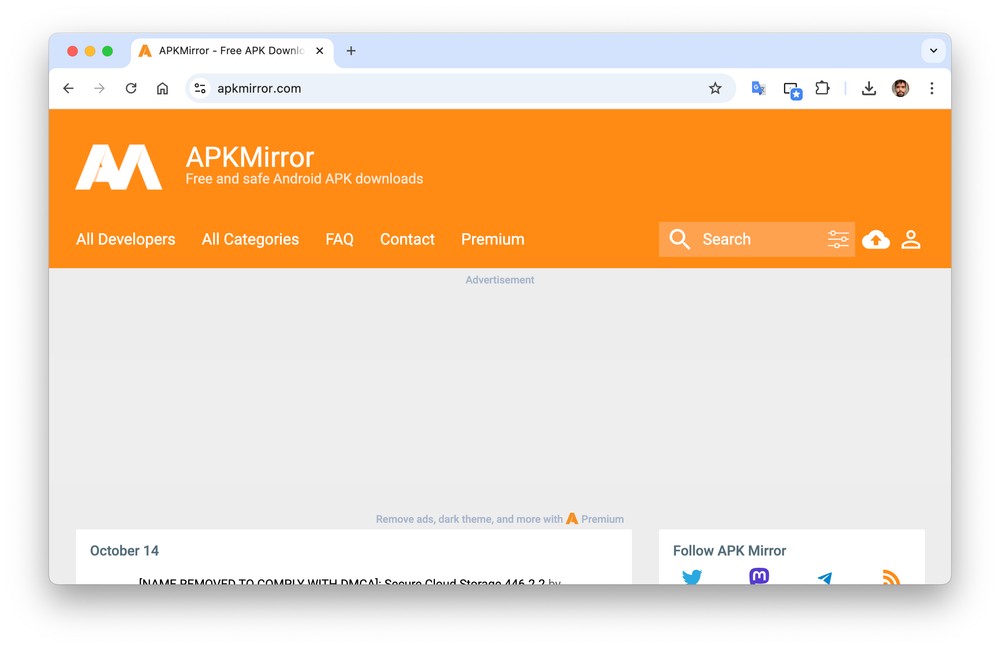Image resolution: width=1000 pixels, height=649 pixels.
Task: Click the Follow APK Mirror heading
Action: coord(730,551)
